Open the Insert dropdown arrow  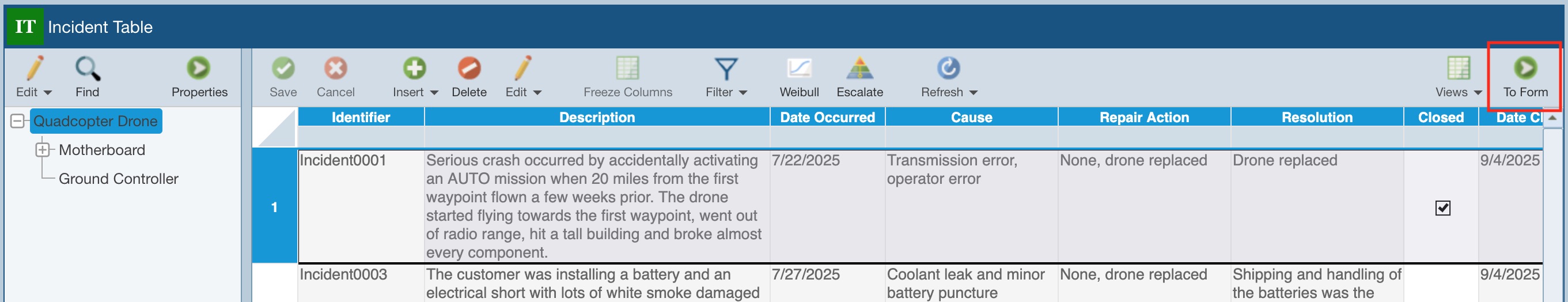coord(434,93)
